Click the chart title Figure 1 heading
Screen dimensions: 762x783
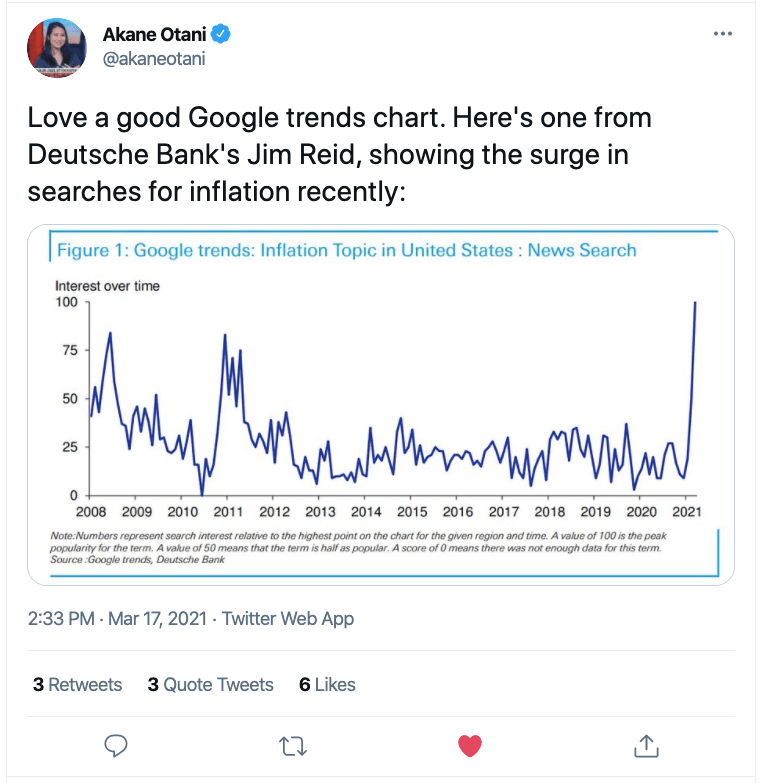click(x=346, y=250)
